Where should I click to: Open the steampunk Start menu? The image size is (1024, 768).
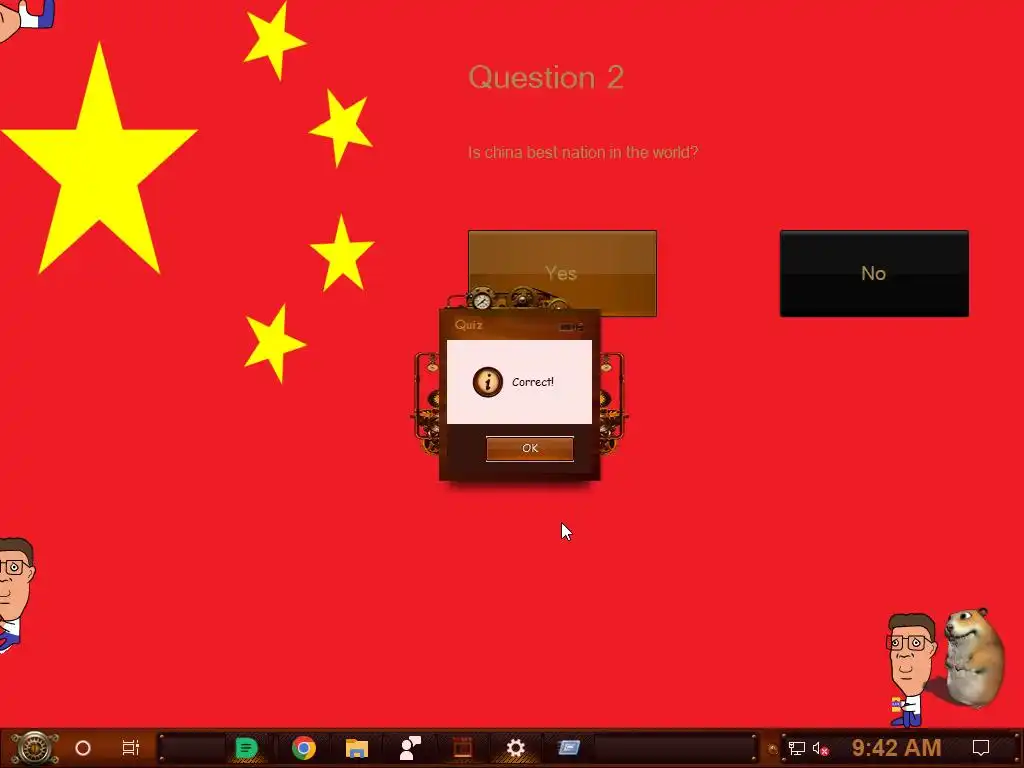(34, 748)
